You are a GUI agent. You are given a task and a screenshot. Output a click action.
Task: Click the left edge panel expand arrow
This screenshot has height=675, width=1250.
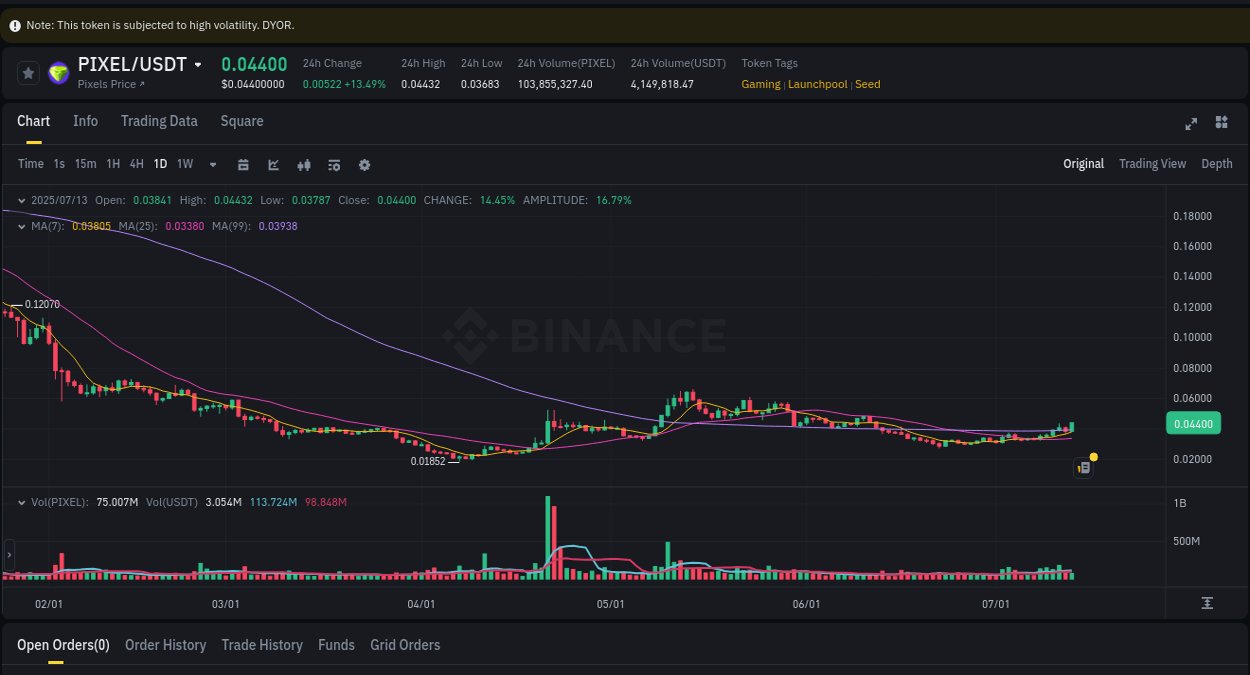pos(8,555)
